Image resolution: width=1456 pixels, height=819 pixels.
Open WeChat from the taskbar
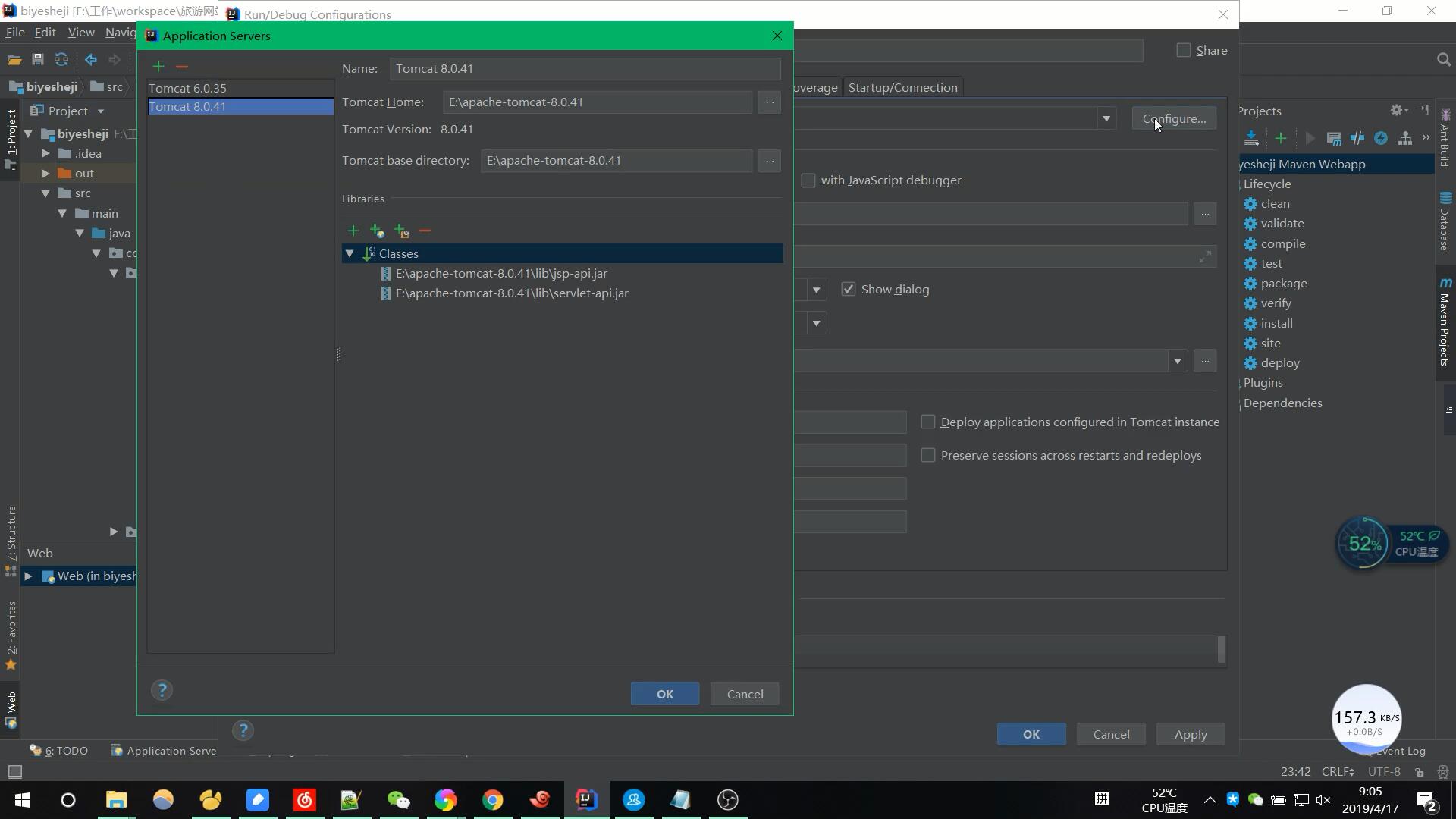[x=398, y=800]
